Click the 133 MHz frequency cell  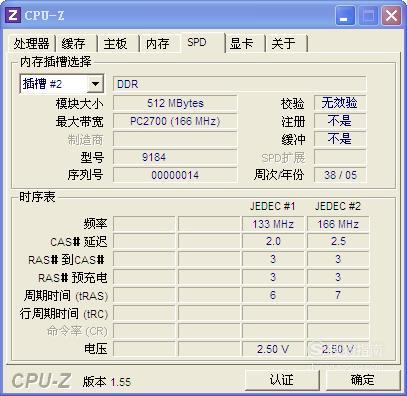[273, 224]
